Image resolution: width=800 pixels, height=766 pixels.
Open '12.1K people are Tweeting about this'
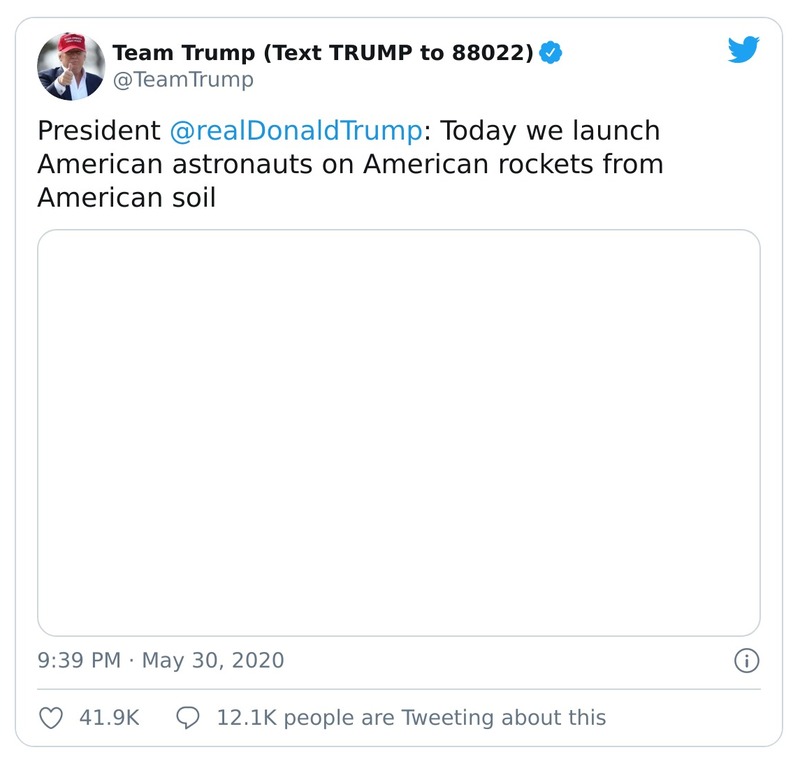(x=412, y=717)
